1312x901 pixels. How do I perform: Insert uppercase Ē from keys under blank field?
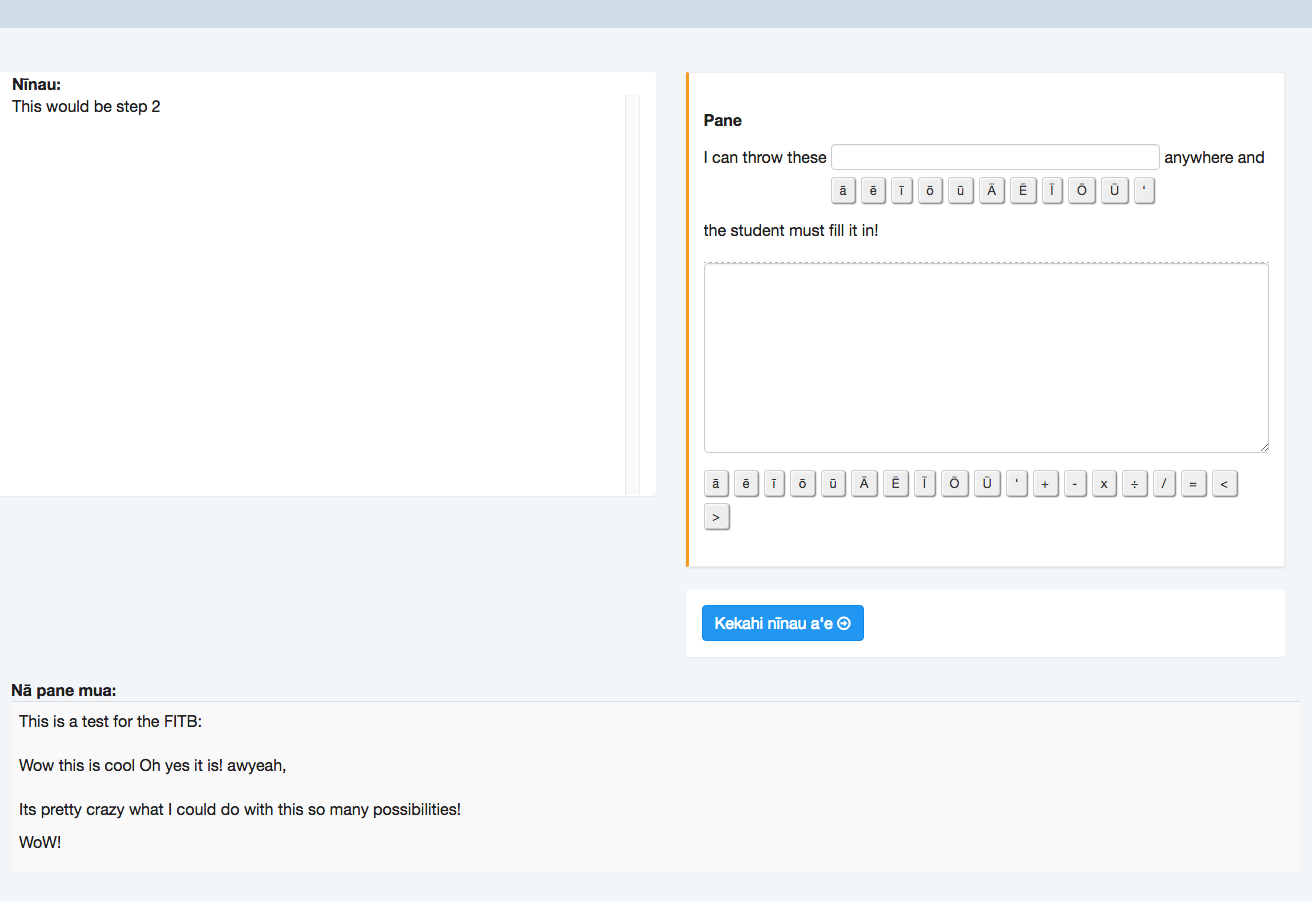[x=1023, y=190]
